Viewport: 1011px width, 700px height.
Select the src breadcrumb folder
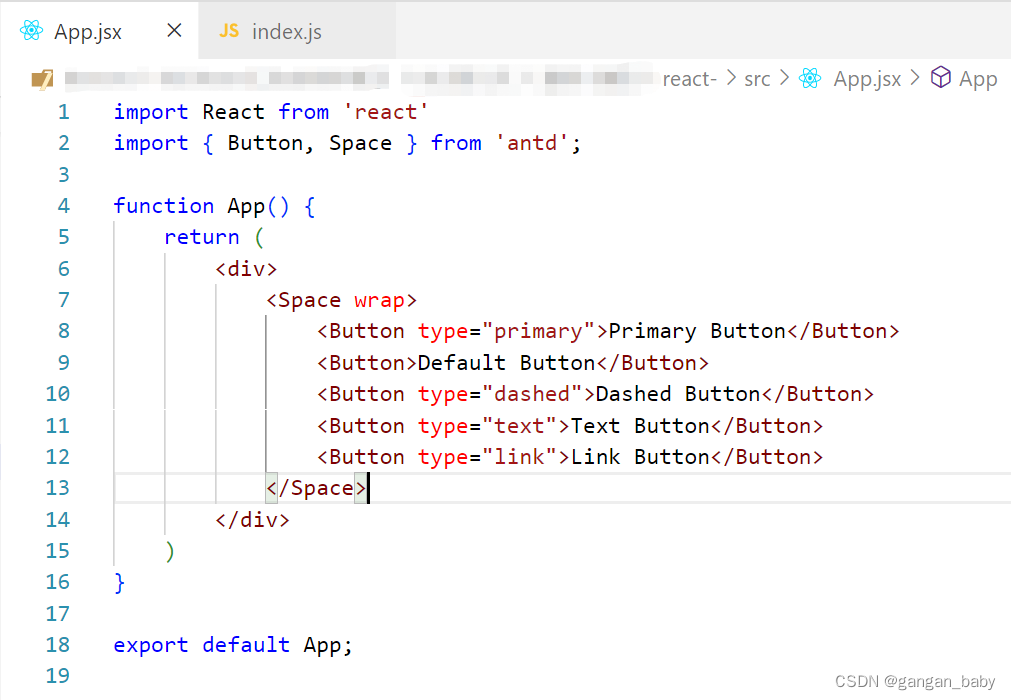pos(757,79)
